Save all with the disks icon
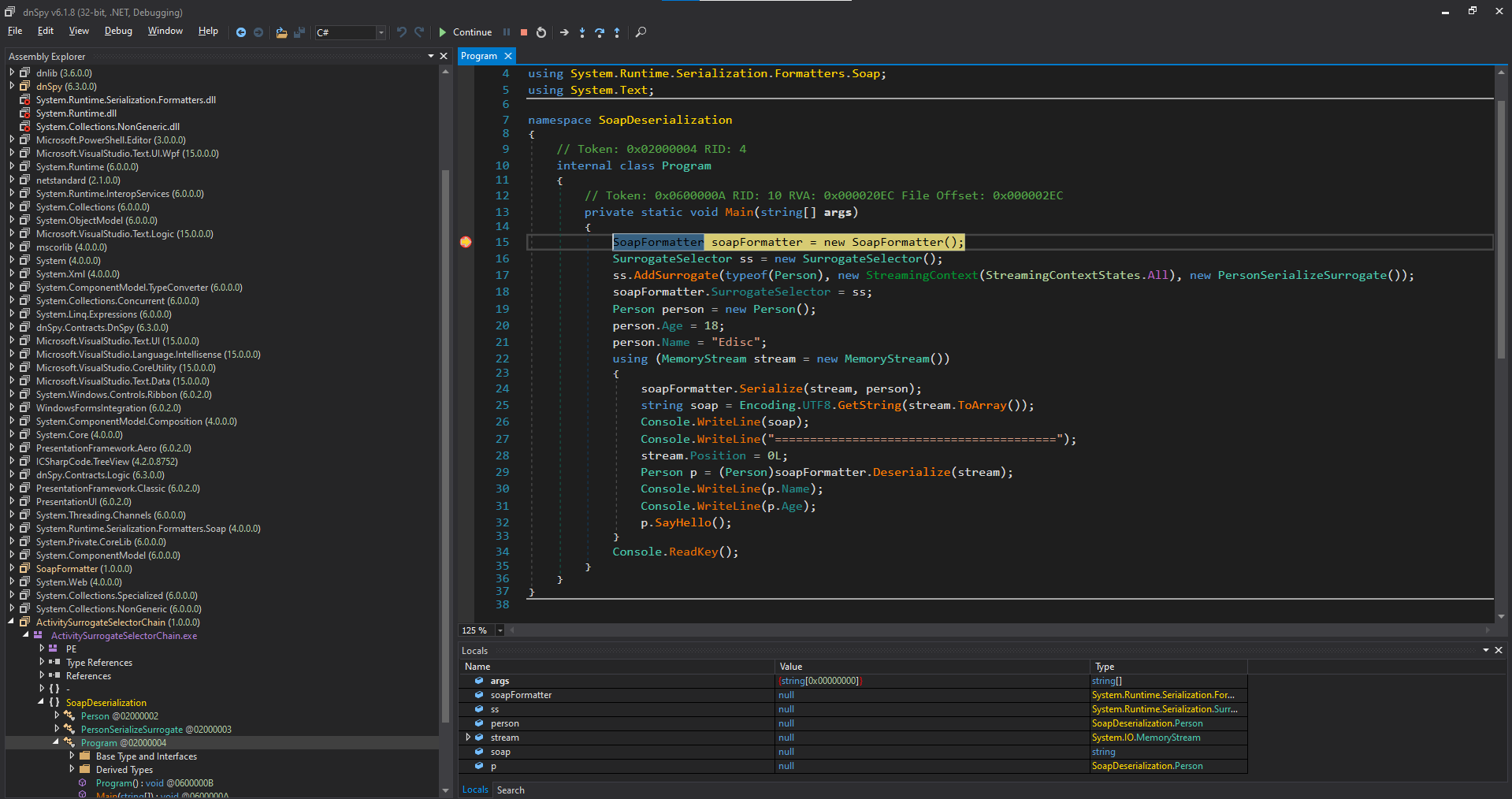The image size is (1512, 799). pos(299,32)
